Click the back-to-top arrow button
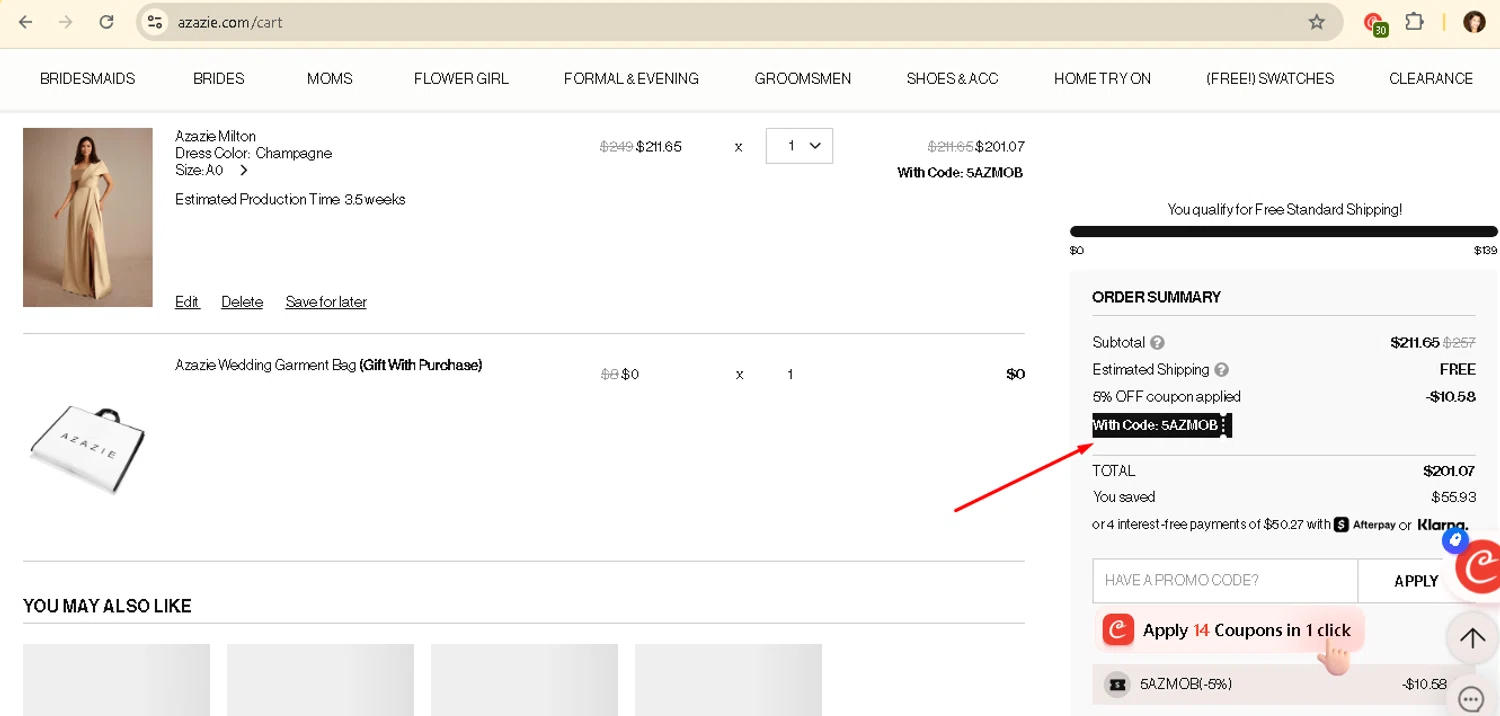 pos(1471,638)
